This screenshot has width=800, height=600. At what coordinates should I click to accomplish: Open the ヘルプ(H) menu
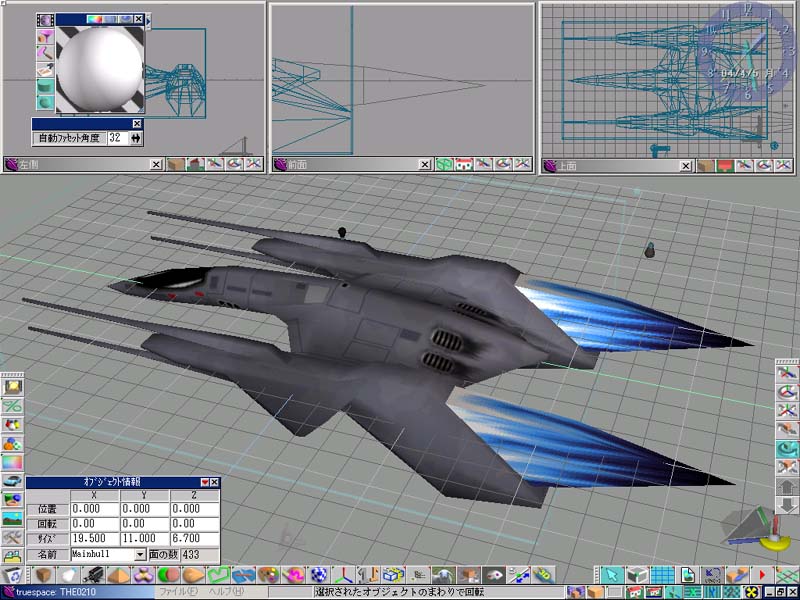tap(228, 593)
